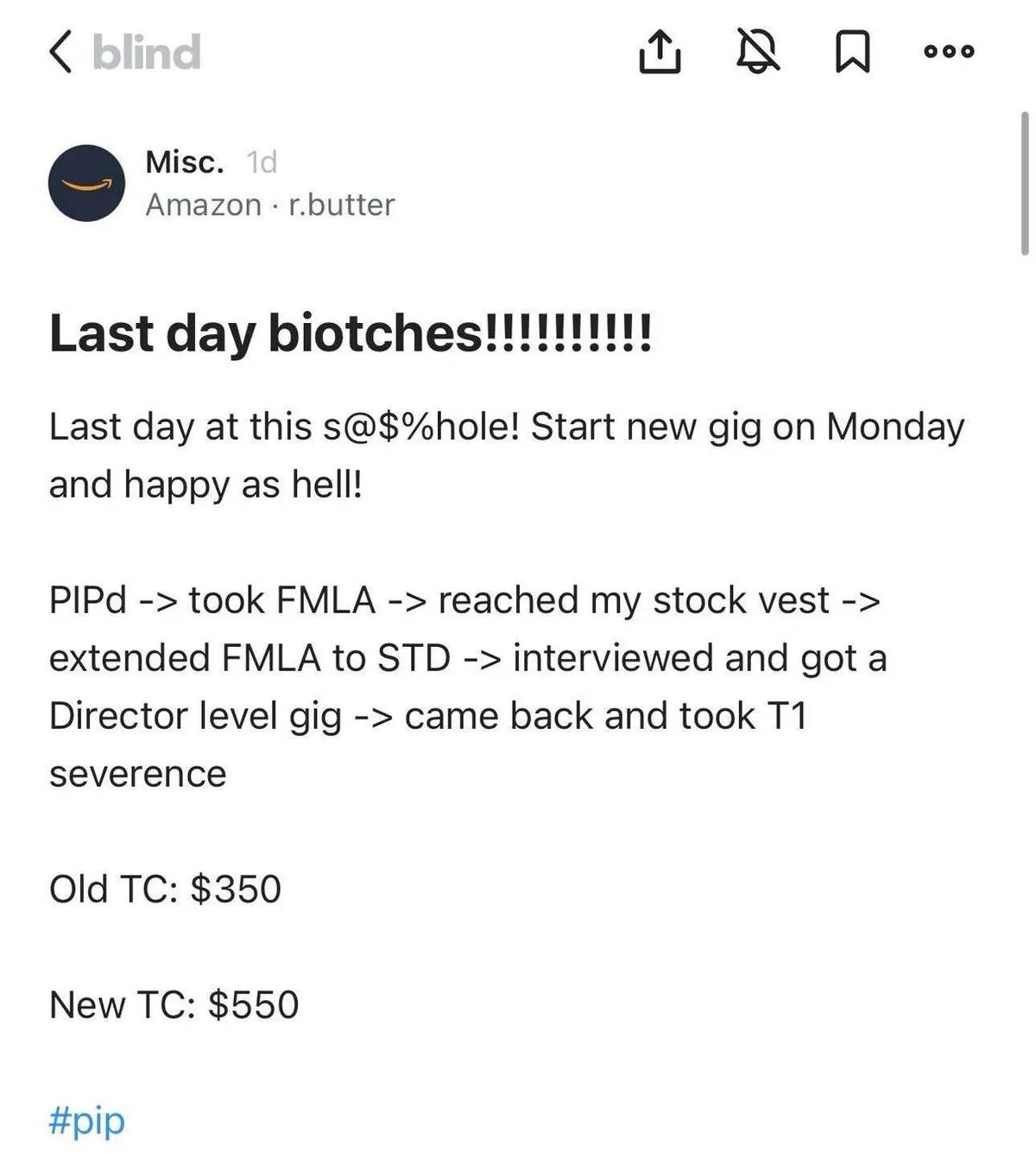Click the blind logo in header
The width and height of the screenshot is (1036, 1165).
pos(147,52)
